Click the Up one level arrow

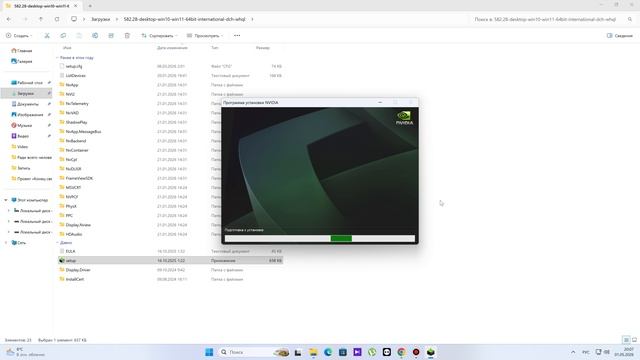pyautogui.click(x=41, y=19)
